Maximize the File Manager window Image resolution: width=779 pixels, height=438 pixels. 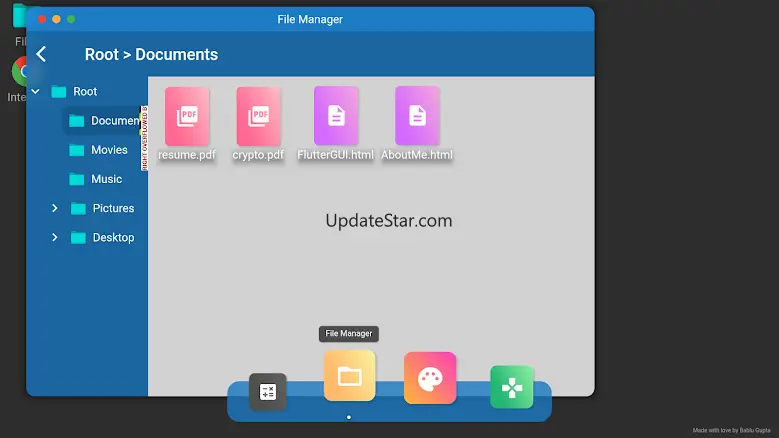71,19
